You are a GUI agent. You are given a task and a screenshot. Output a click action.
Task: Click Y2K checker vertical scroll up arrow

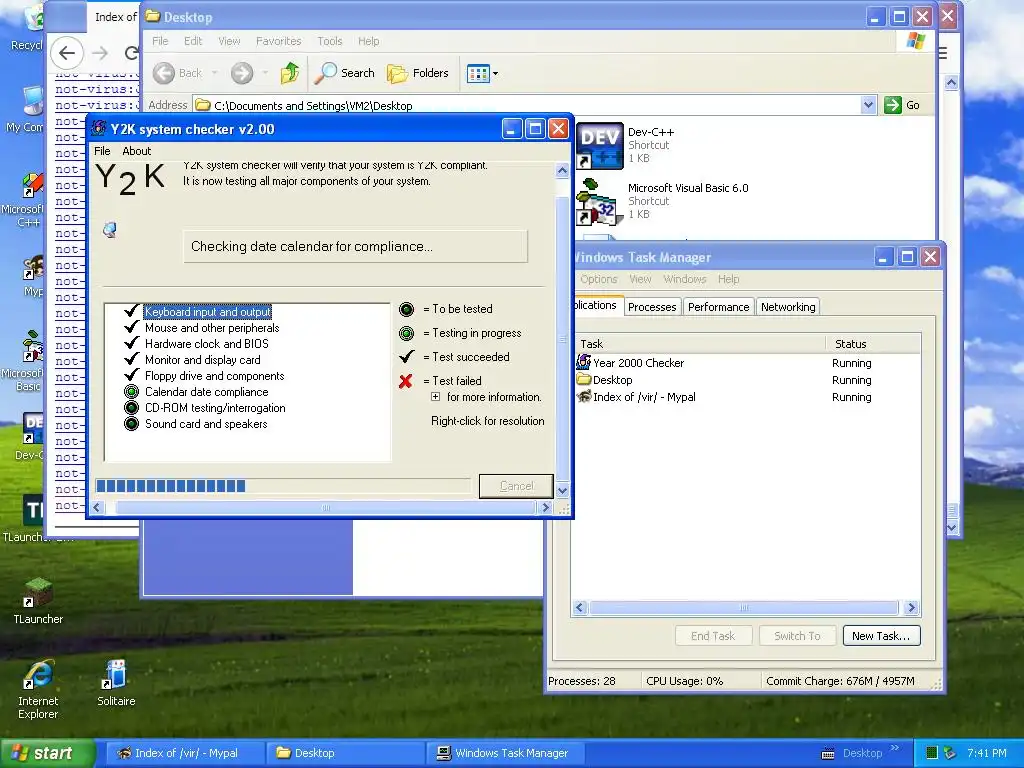point(562,170)
